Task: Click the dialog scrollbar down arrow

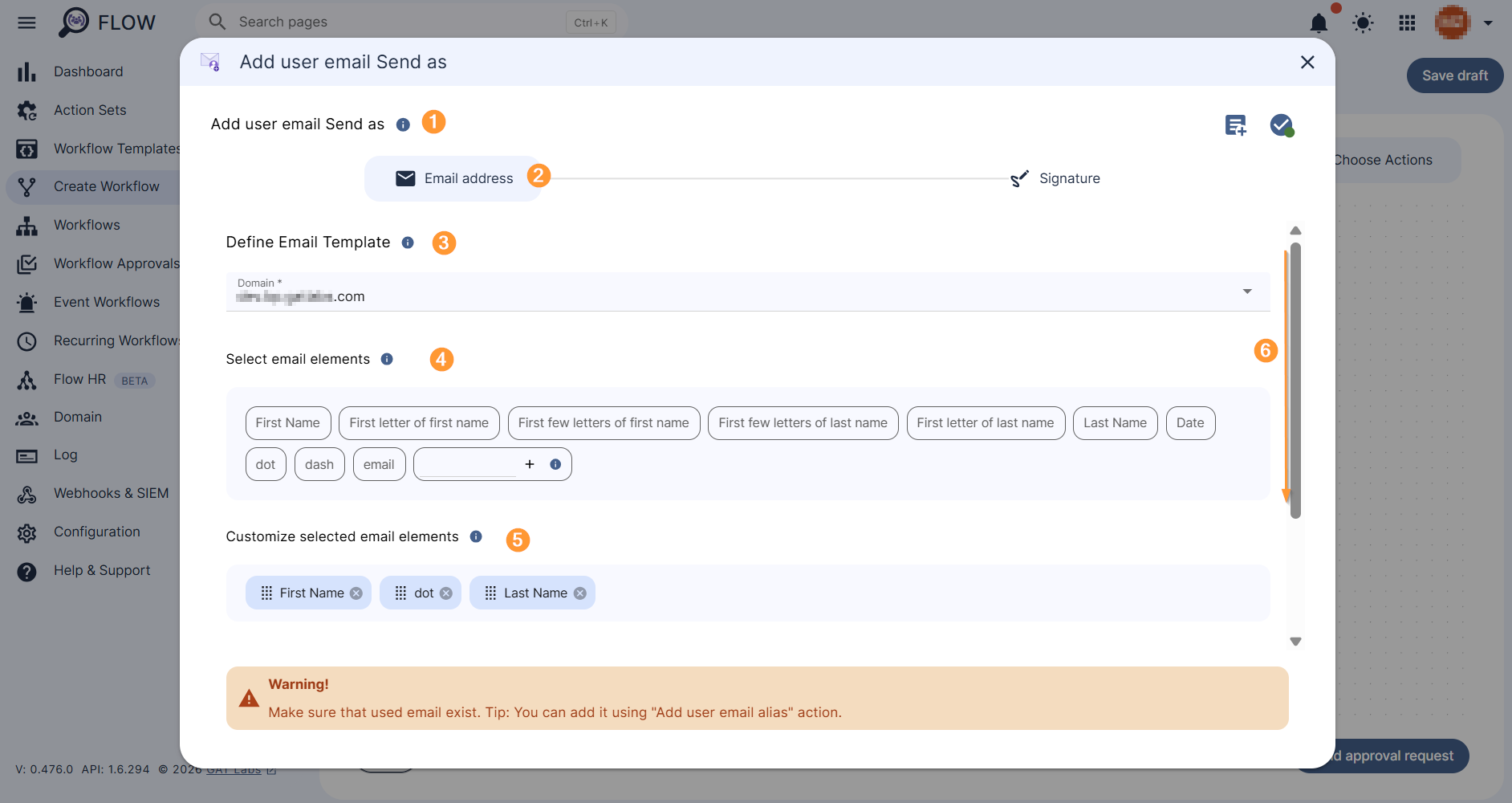Action: click(x=1295, y=642)
